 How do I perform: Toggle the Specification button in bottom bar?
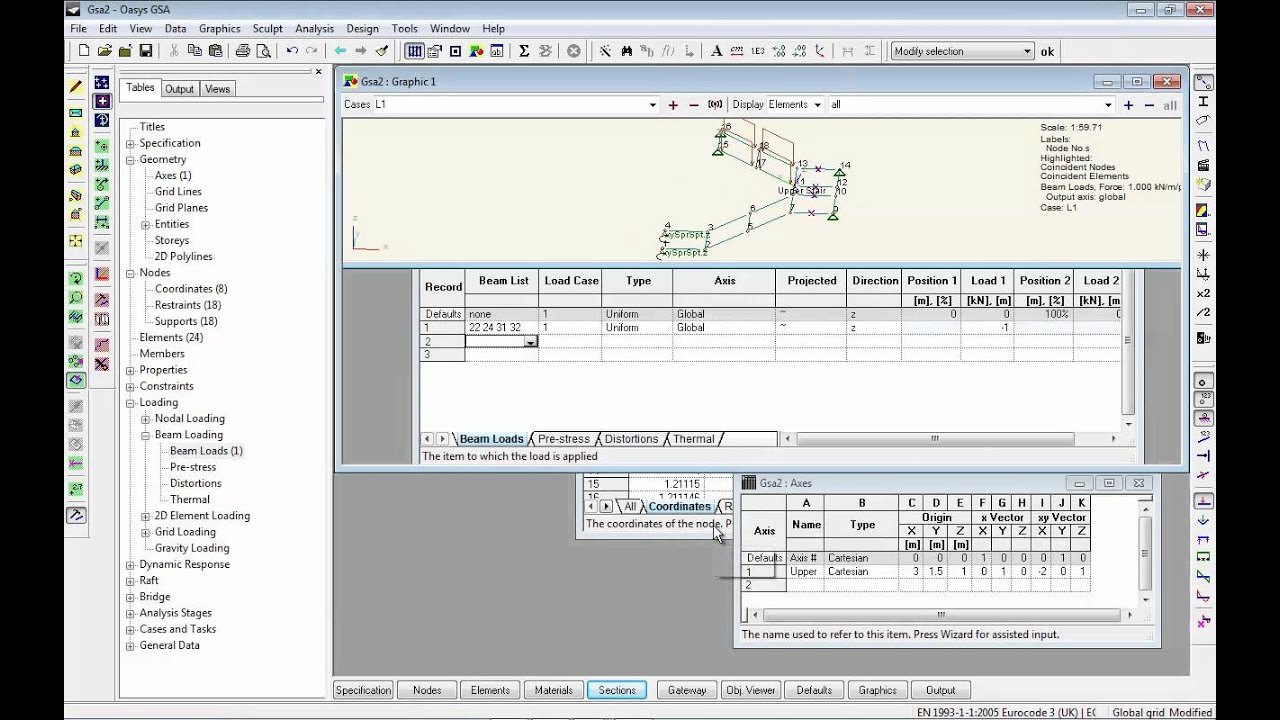[x=363, y=690]
